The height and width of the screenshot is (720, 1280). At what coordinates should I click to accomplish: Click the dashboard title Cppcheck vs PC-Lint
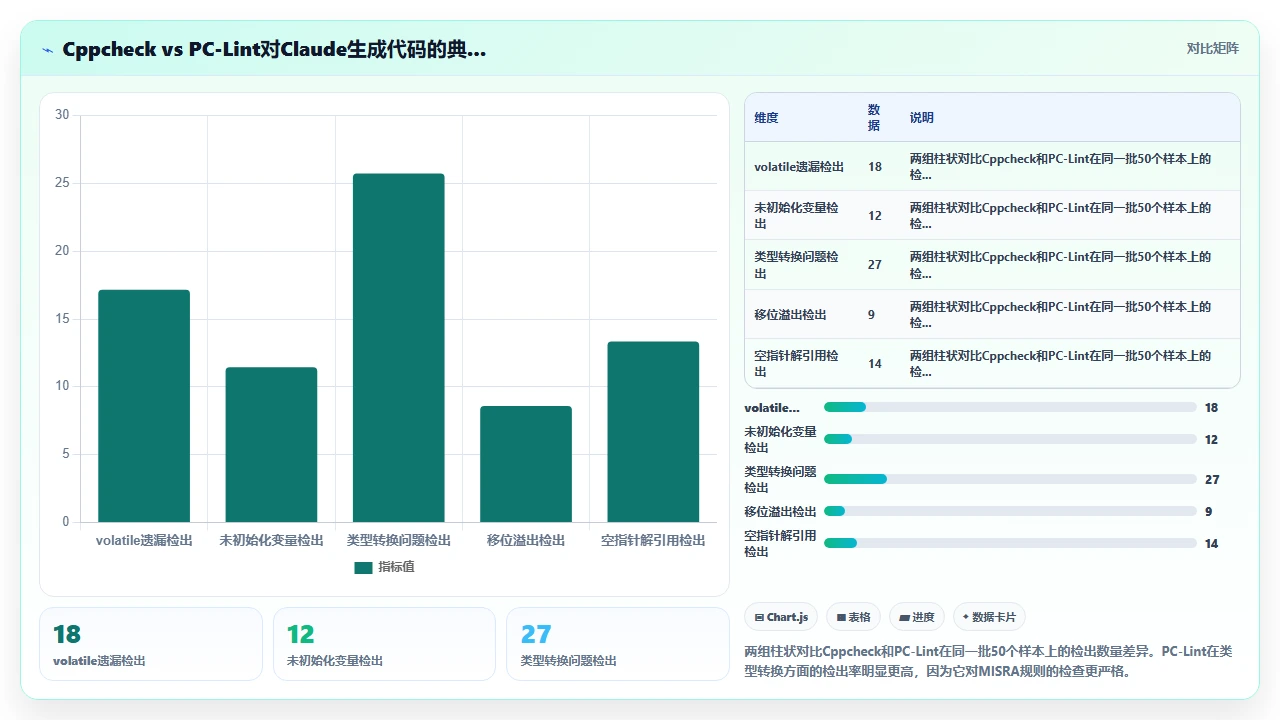(x=274, y=50)
